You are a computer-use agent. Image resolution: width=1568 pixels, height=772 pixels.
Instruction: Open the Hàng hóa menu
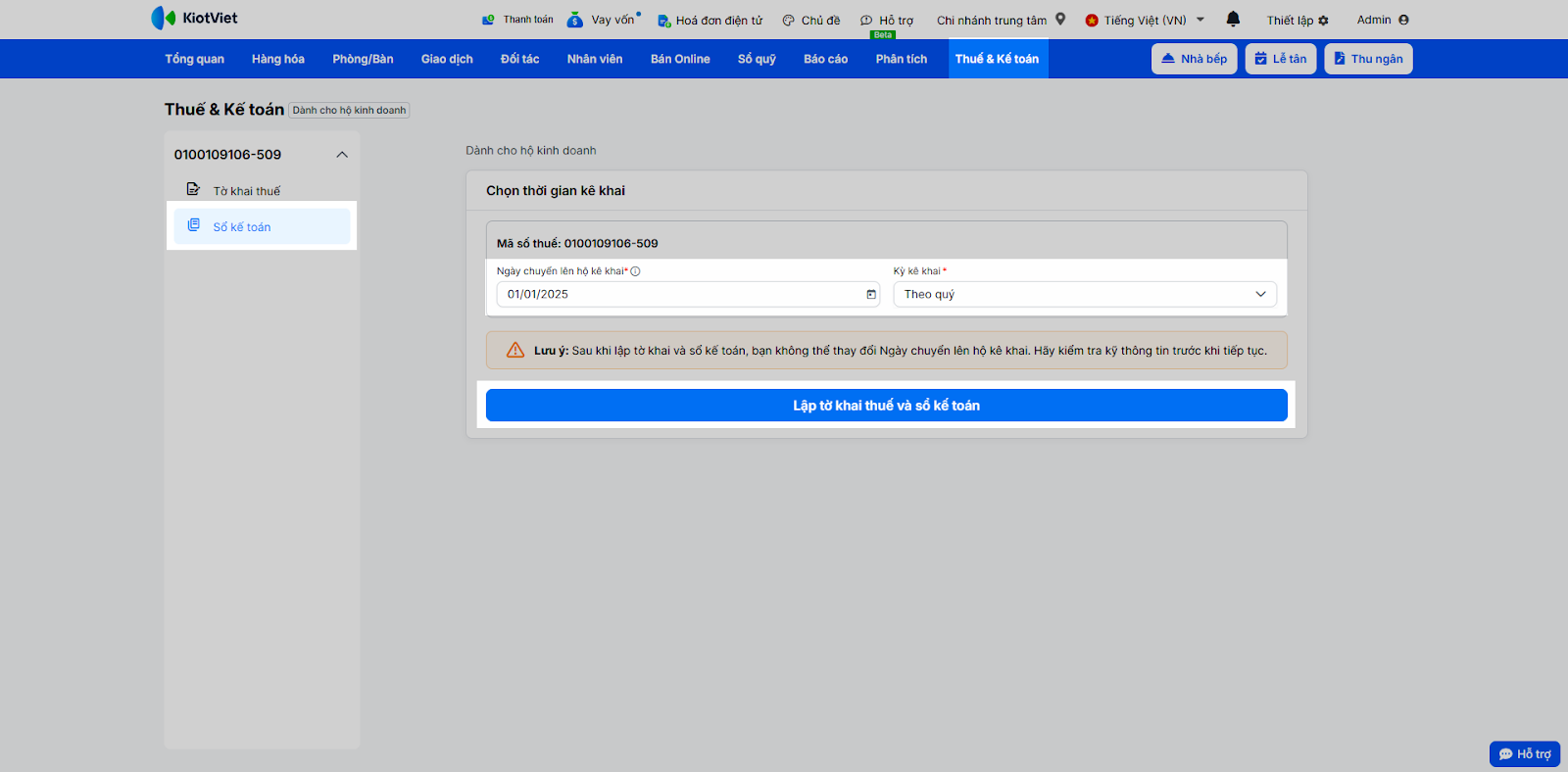click(x=278, y=59)
